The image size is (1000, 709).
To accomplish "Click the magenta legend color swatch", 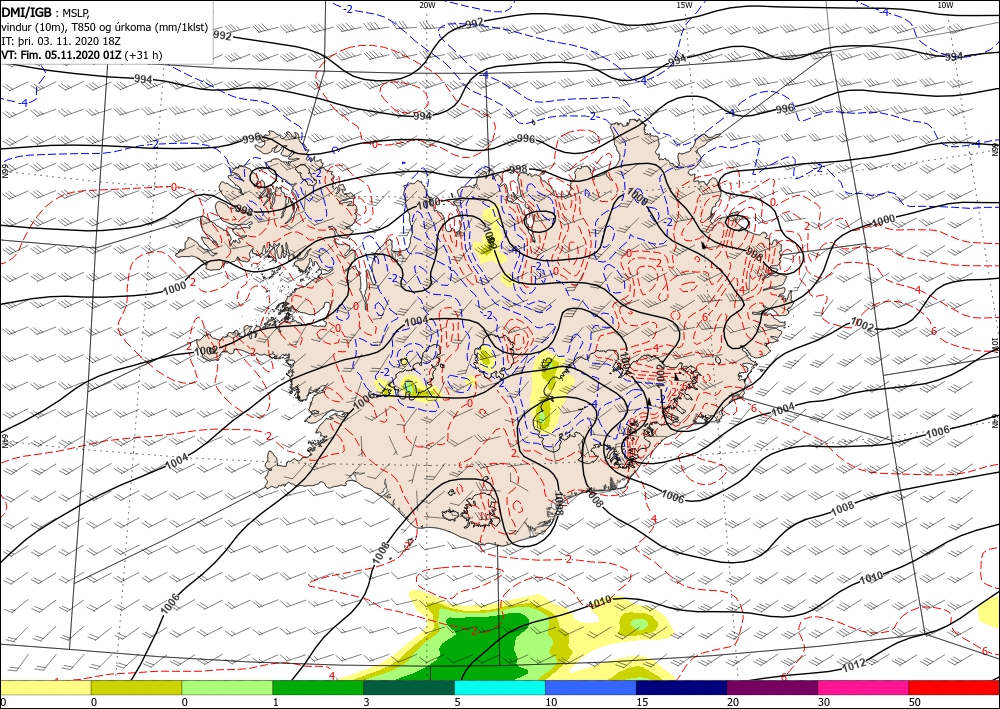I will 864,687.
